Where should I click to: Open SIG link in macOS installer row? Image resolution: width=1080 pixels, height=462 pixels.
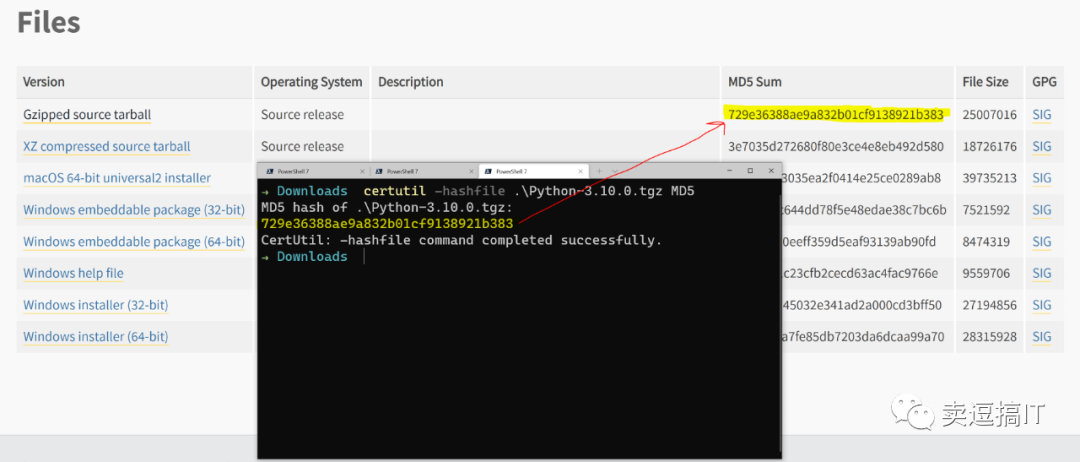coord(1042,178)
